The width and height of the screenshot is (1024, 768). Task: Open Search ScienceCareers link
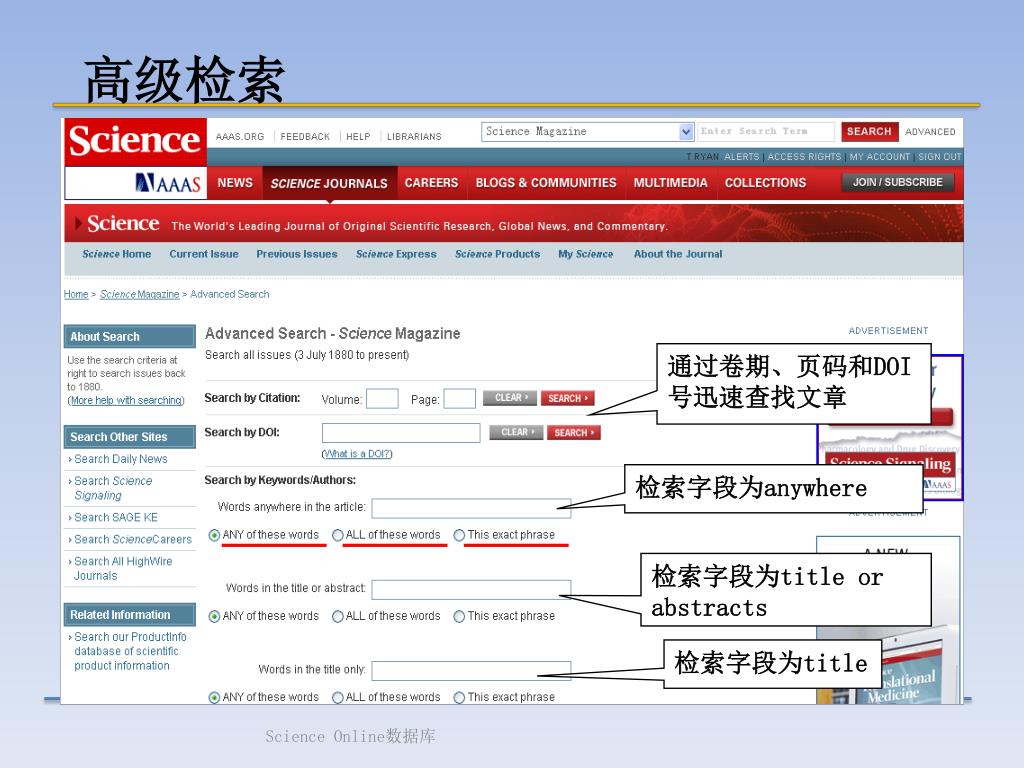tap(133, 539)
